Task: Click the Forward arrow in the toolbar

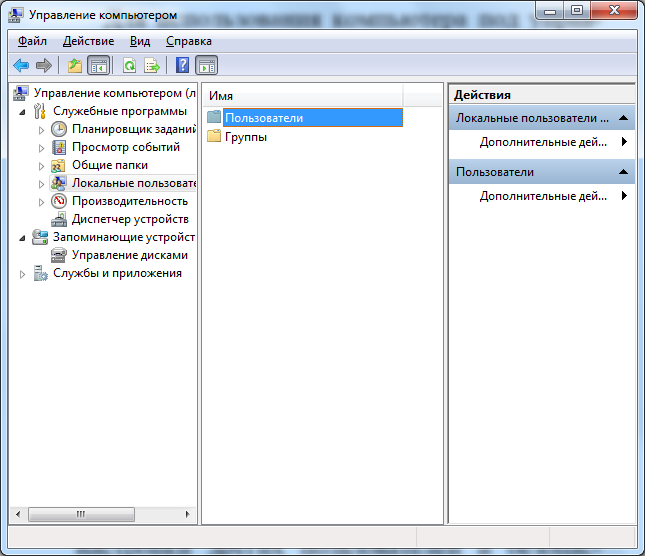Action: click(x=44, y=65)
